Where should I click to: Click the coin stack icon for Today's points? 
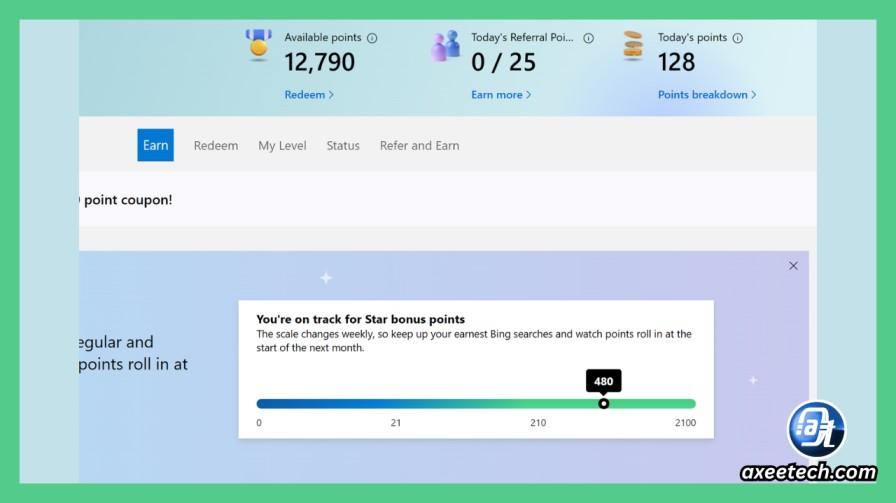click(633, 45)
